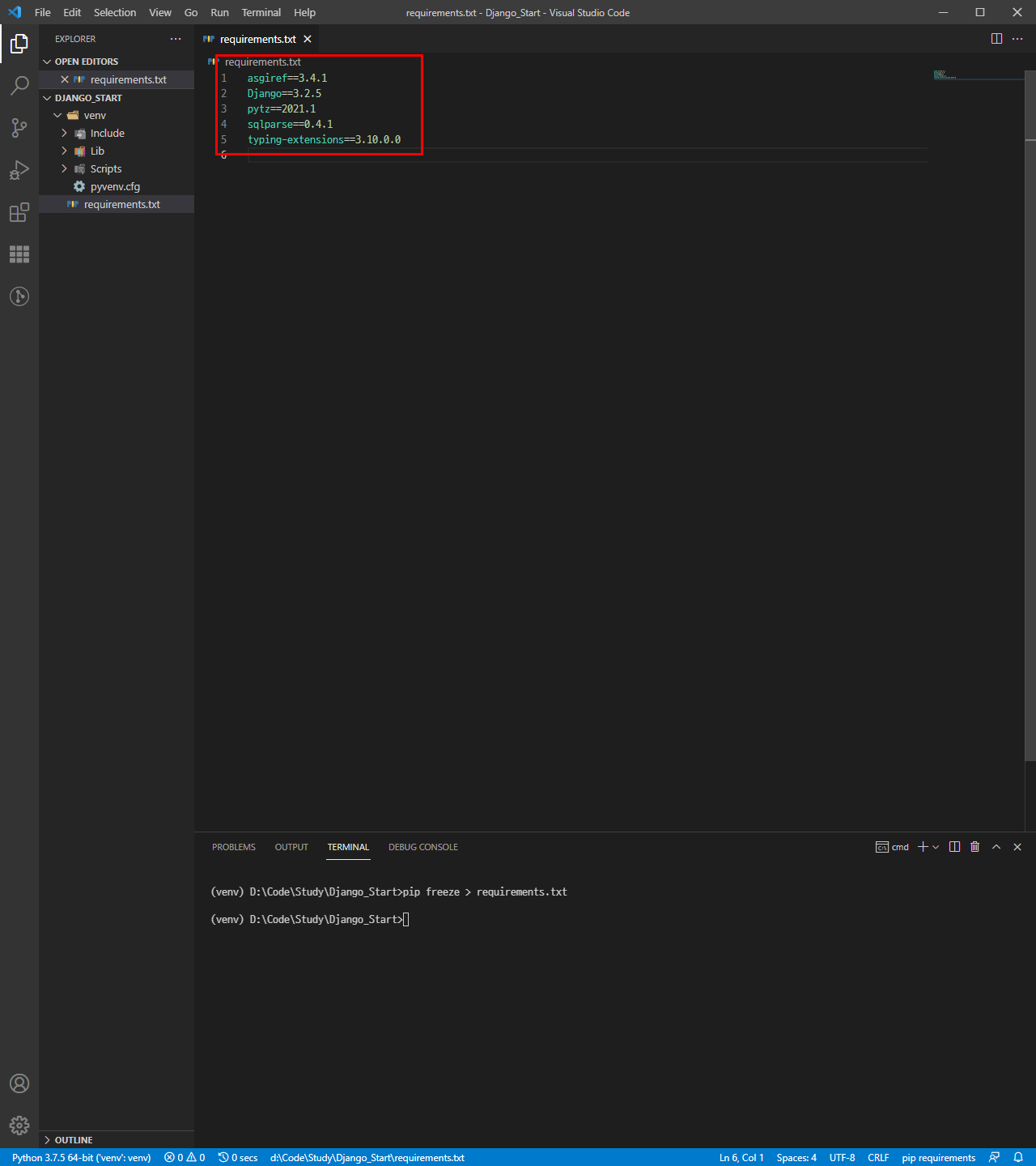1036x1166 pixels.
Task: Expand the Lib folder
Action: [x=117, y=151]
